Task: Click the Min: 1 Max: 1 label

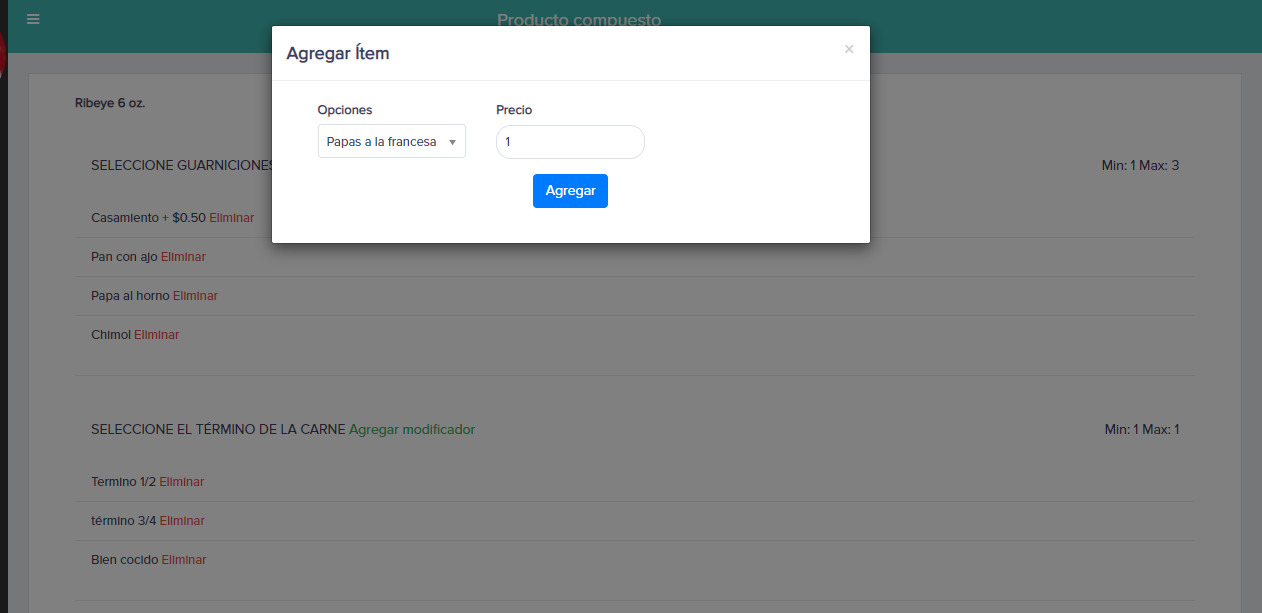Action: [x=1142, y=430]
